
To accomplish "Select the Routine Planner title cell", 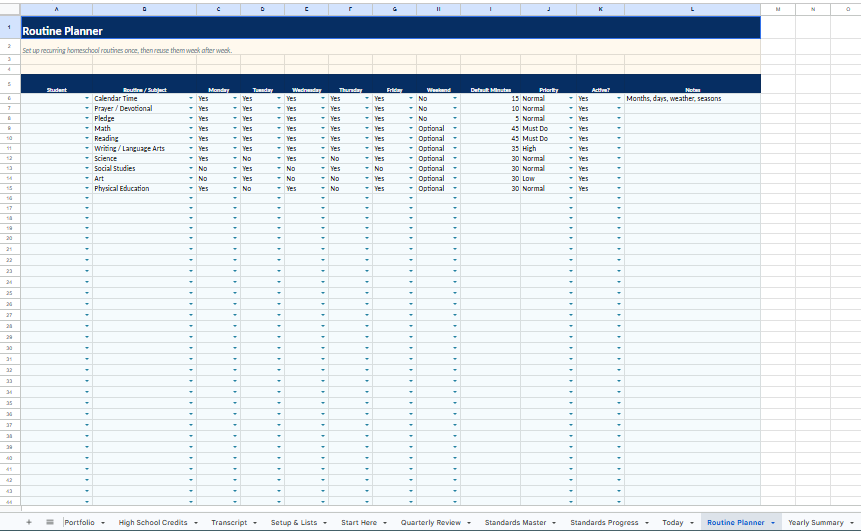I will click(x=390, y=27).
